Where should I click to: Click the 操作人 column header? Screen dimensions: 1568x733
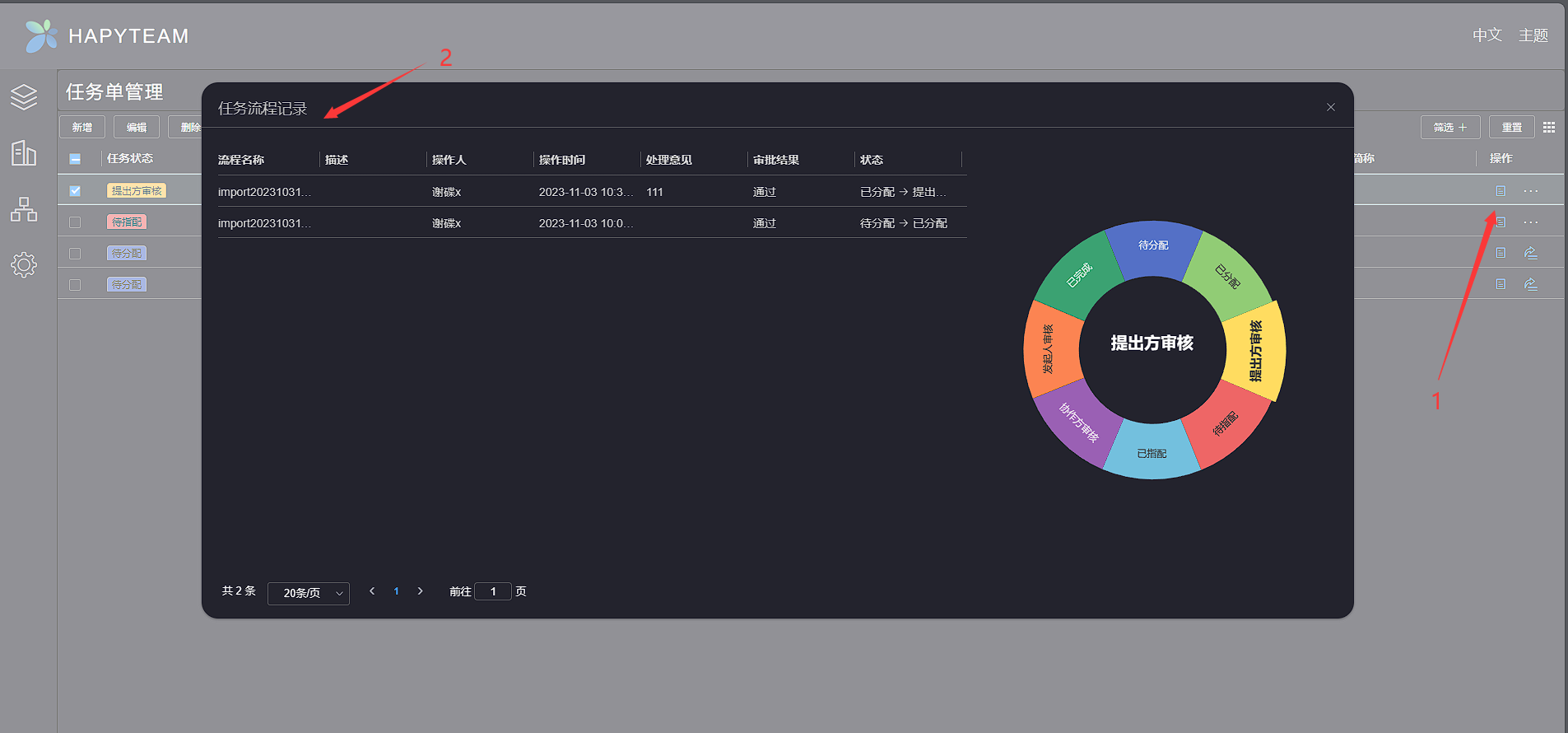449,160
